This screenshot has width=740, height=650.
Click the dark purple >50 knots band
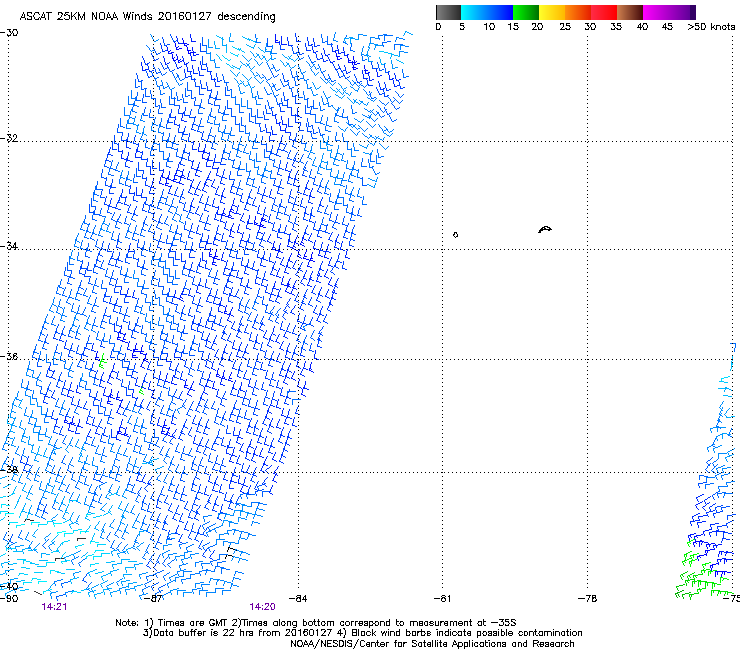click(693, 12)
